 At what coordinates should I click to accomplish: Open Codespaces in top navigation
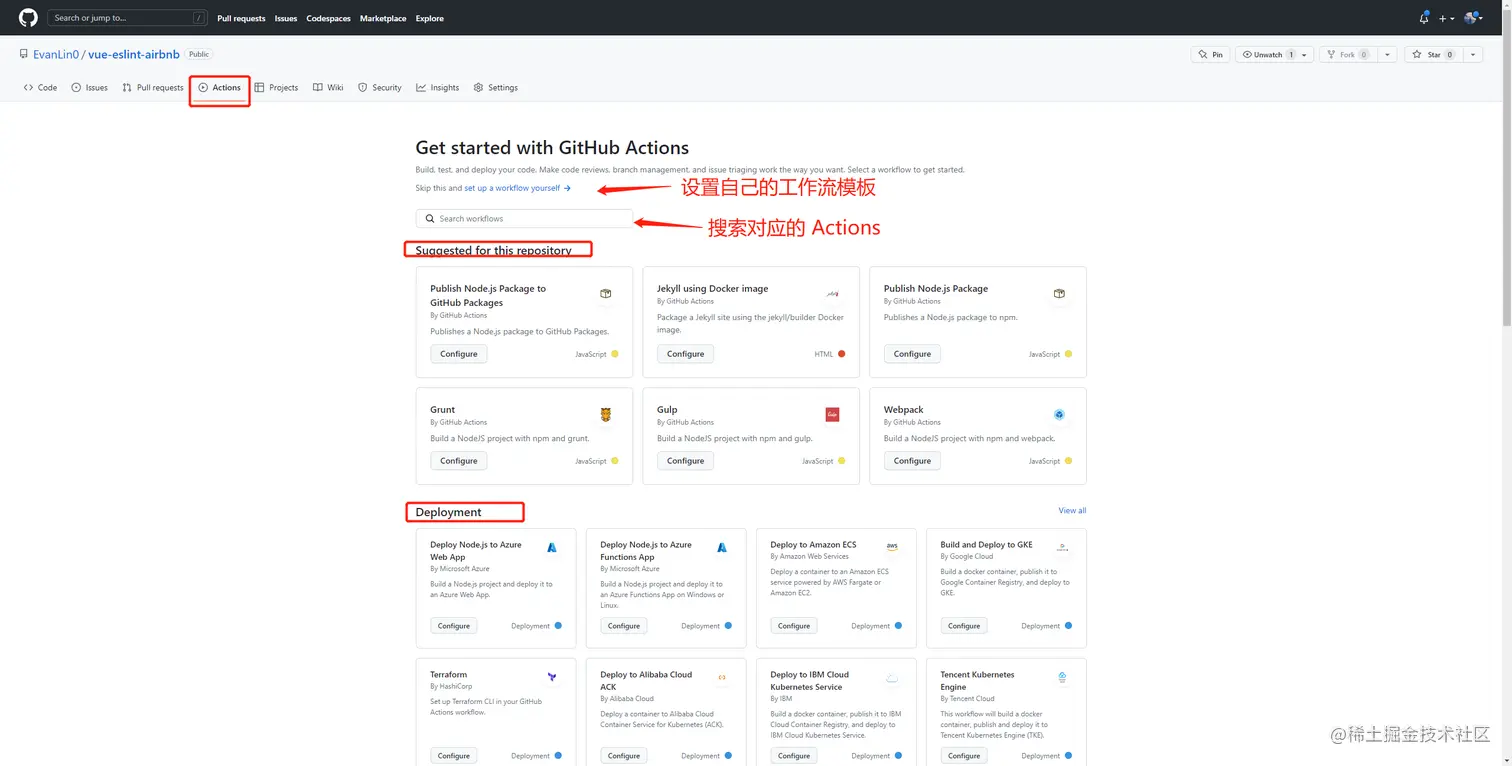pyautogui.click(x=329, y=18)
